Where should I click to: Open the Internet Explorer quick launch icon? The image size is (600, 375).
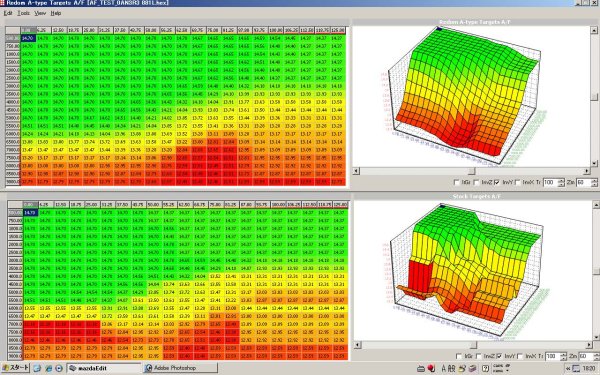pos(48,368)
